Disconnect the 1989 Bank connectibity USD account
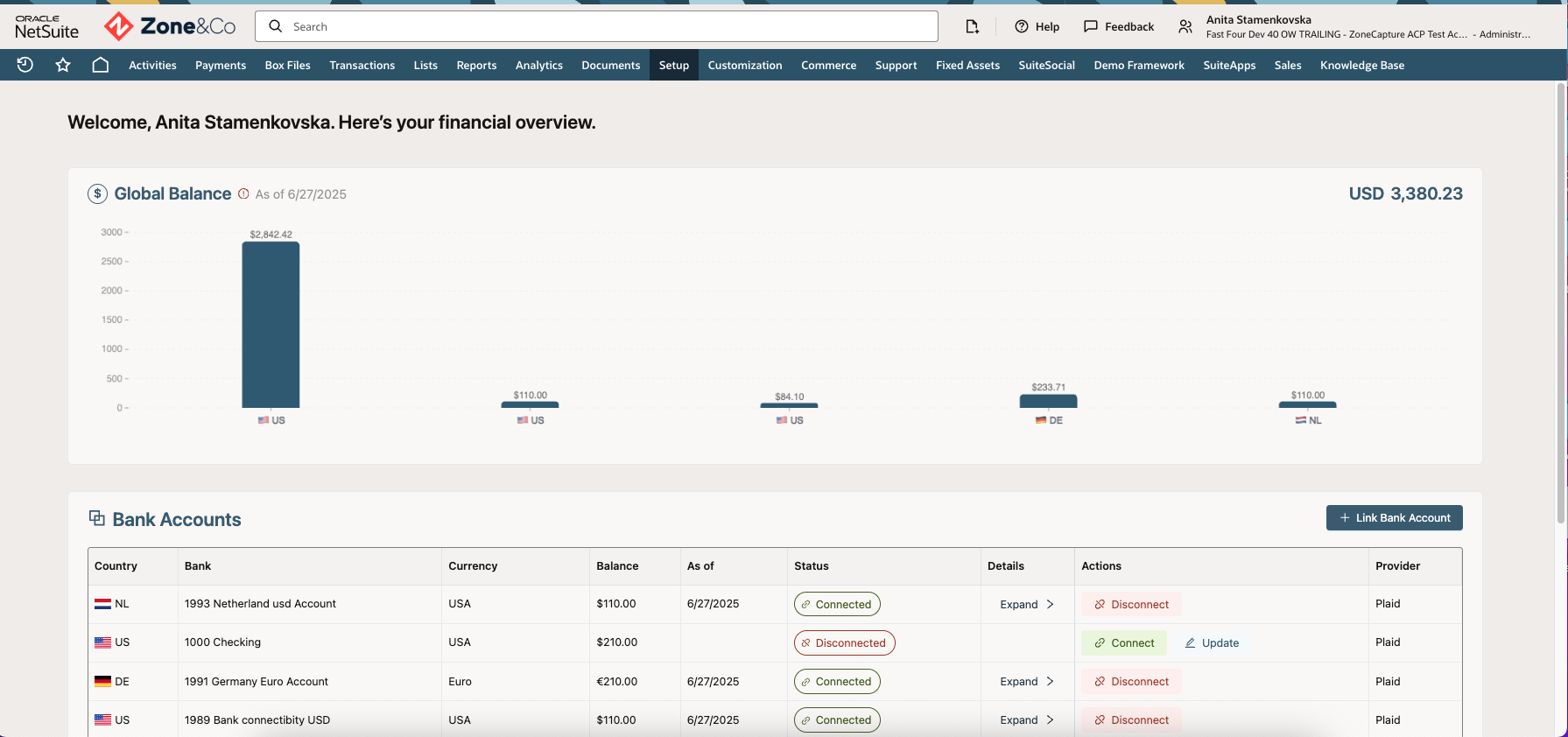1568x737 pixels. pyautogui.click(x=1131, y=719)
